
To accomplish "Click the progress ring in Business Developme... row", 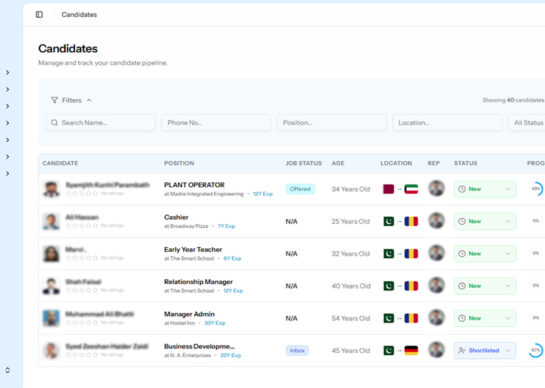I will point(536,350).
